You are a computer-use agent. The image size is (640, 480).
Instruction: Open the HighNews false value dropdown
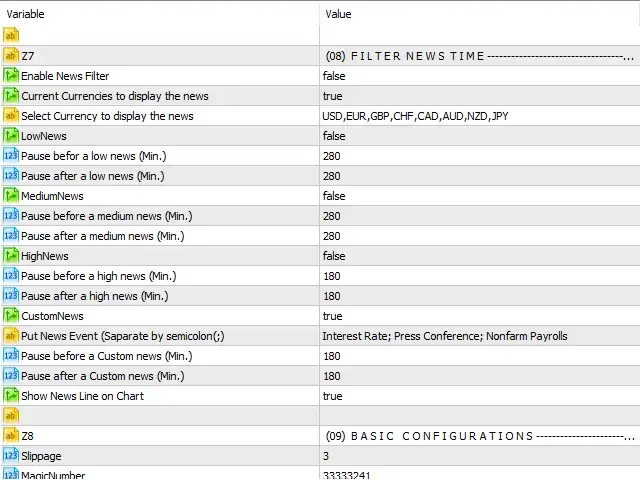click(480, 256)
